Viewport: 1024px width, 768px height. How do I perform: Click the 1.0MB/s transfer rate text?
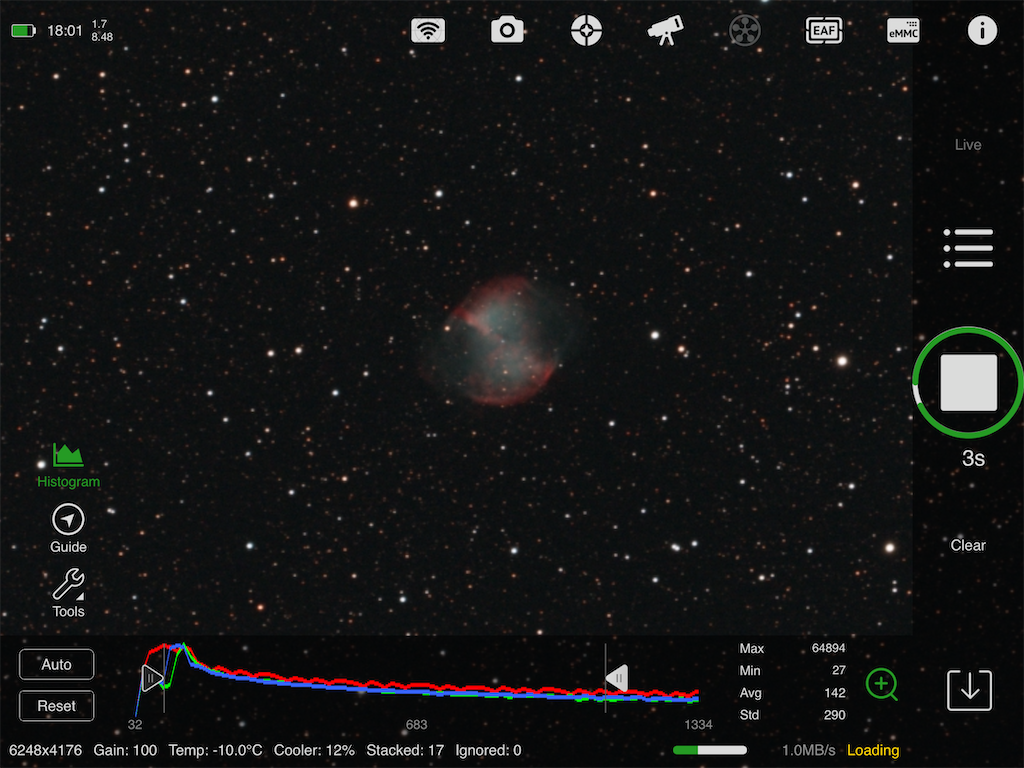pos(808,750)
